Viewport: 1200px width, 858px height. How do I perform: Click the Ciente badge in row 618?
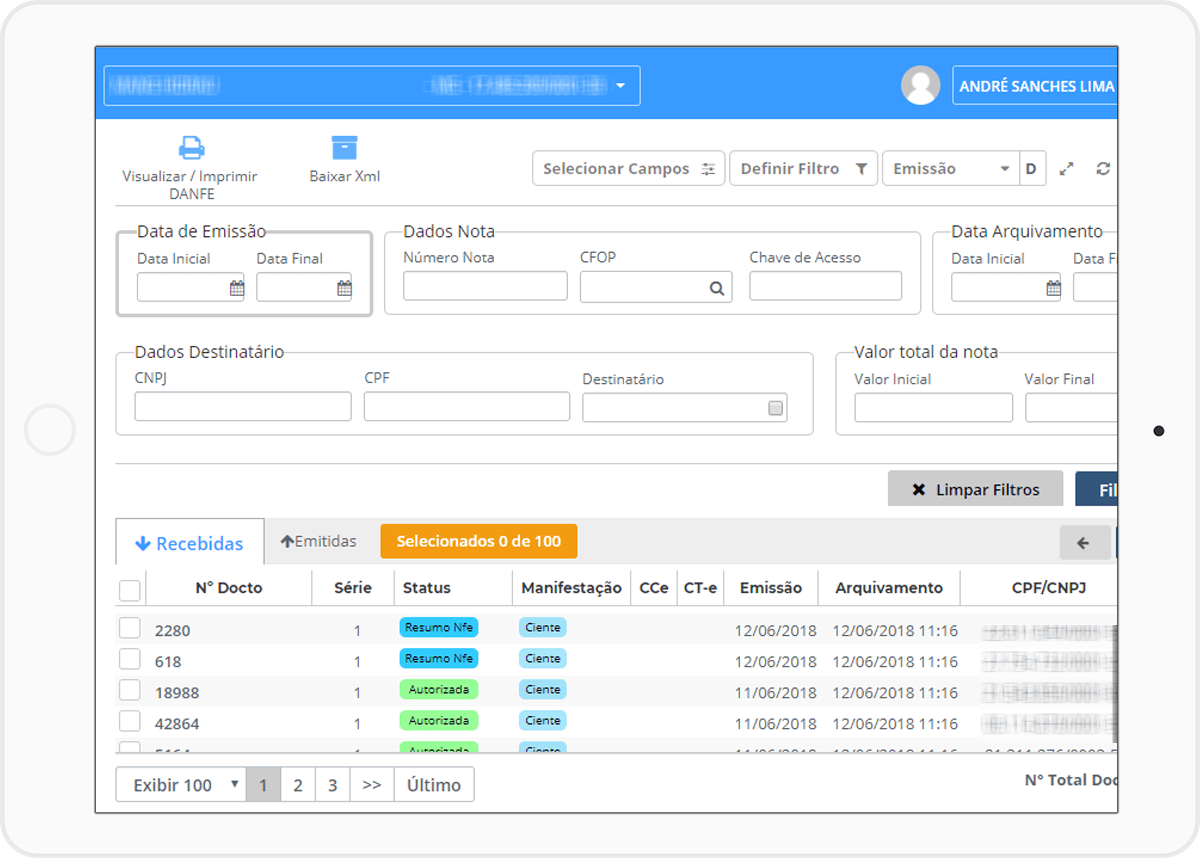click(x=543, y=658)
